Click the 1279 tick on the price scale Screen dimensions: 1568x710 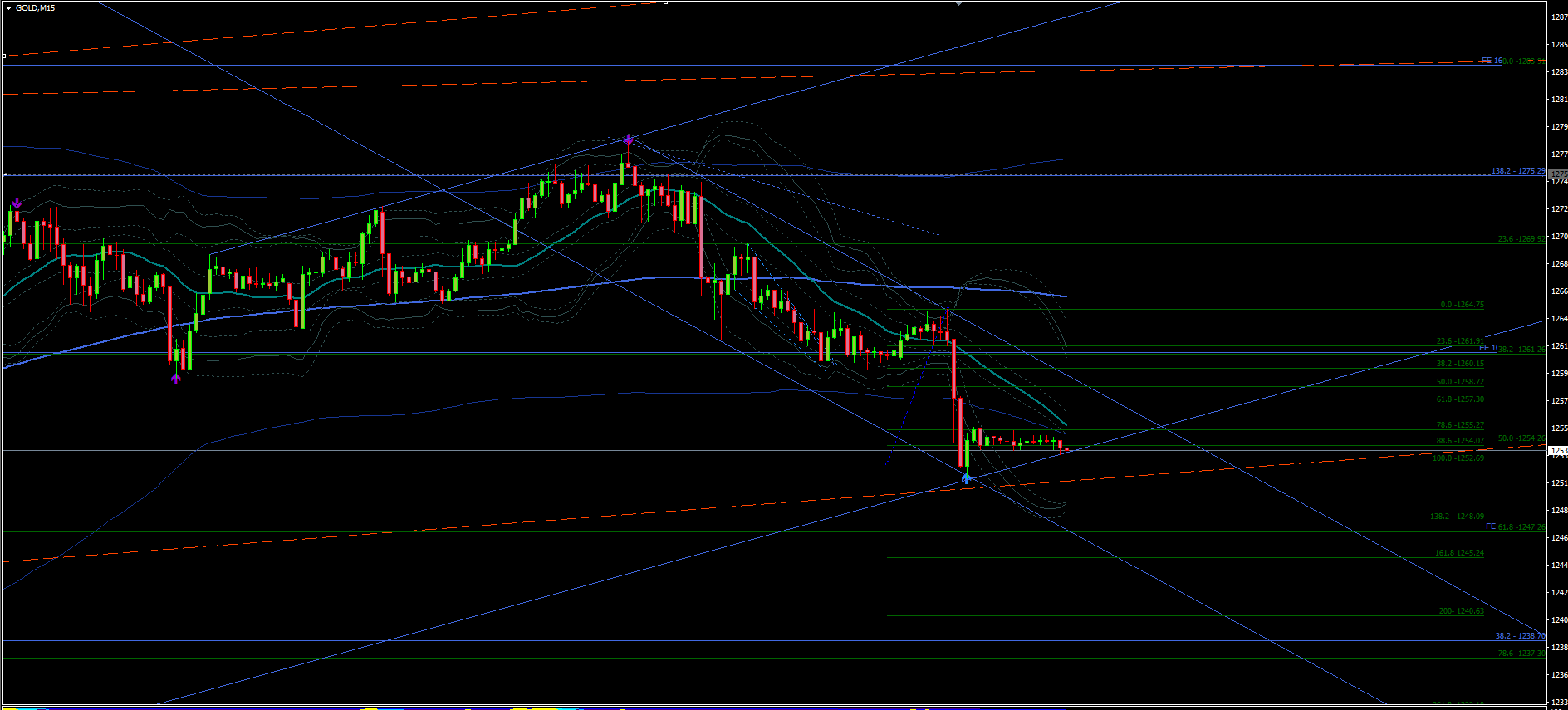coord(1559,127)
